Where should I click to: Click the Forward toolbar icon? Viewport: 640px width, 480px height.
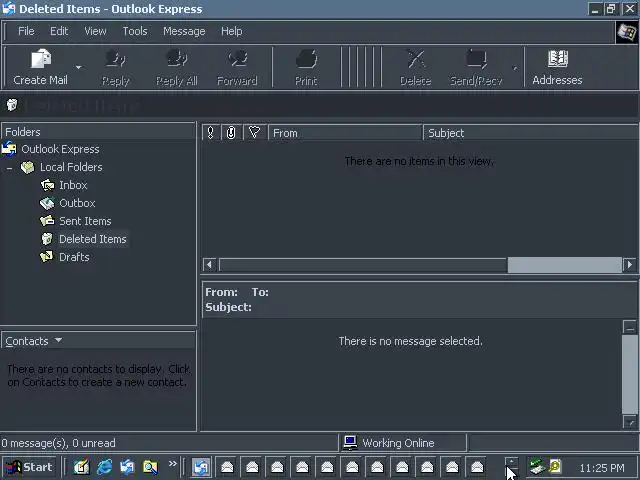click(x=237, y=67)
